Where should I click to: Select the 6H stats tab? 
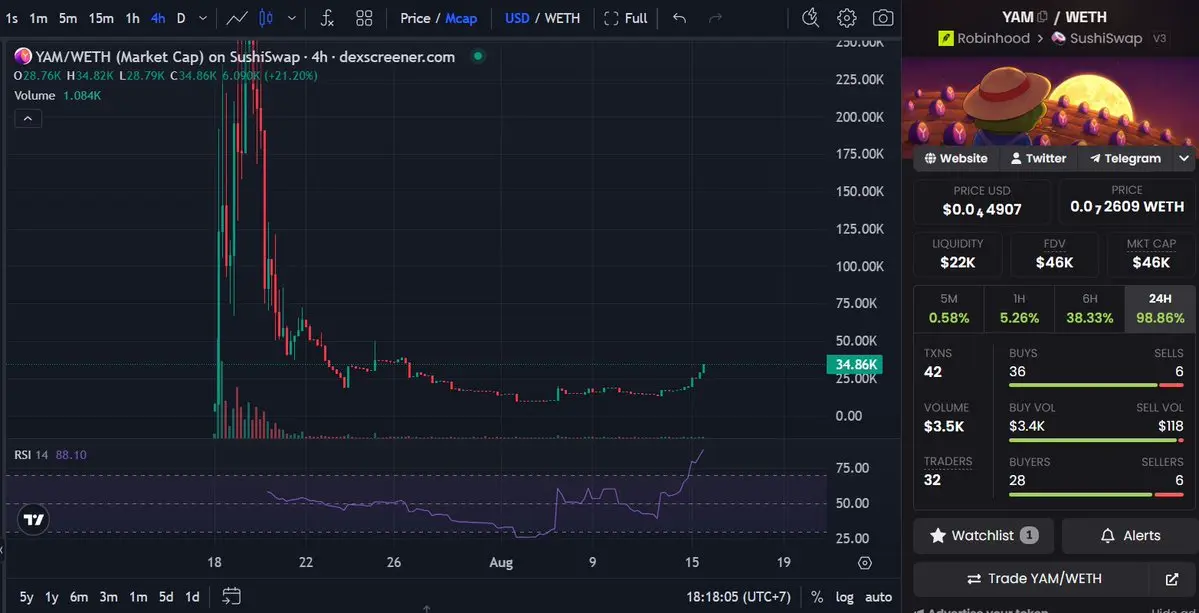1090,309
